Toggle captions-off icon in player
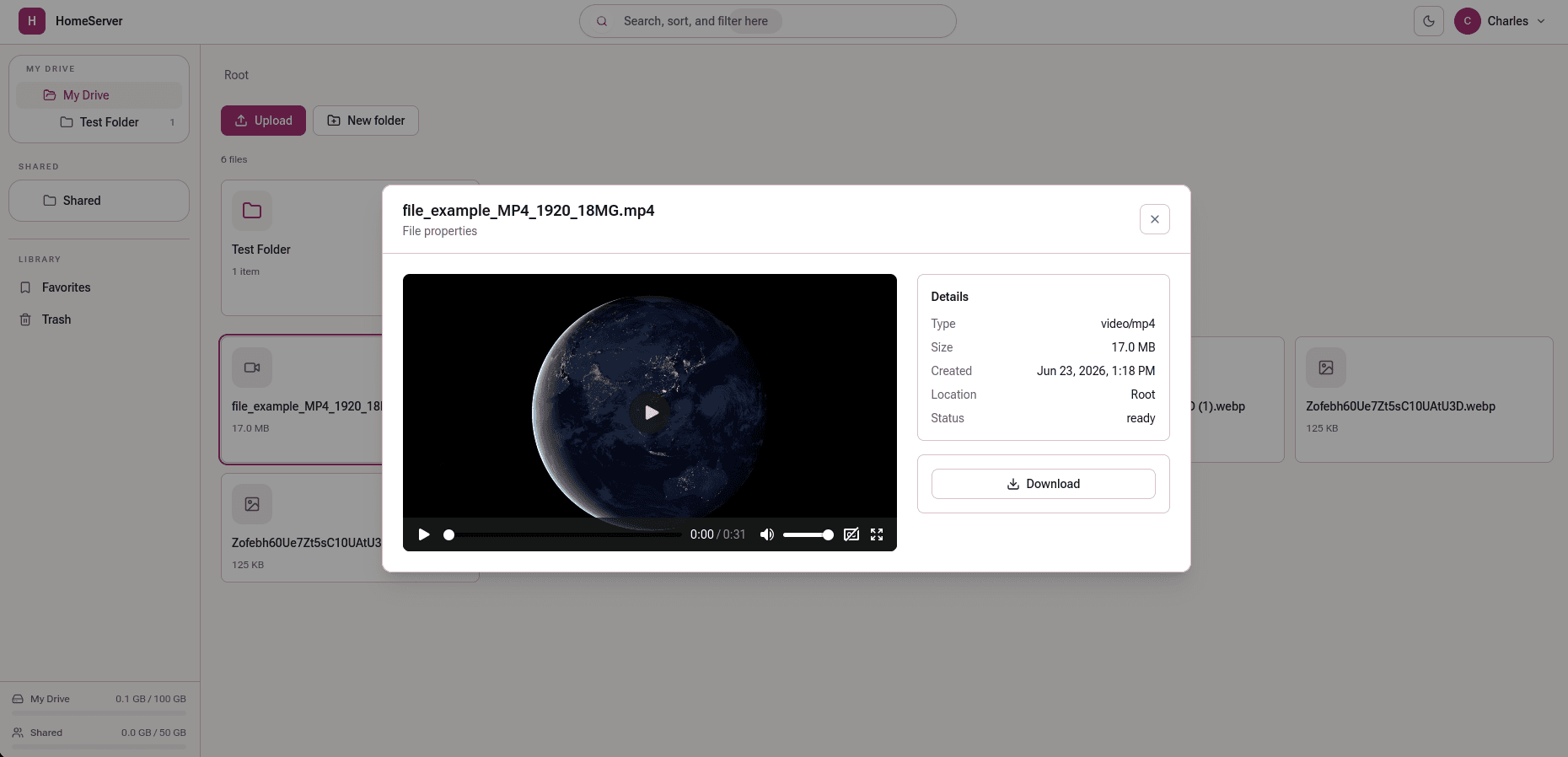This screenshot has height=757, width=1568. (x=851, y=534)
